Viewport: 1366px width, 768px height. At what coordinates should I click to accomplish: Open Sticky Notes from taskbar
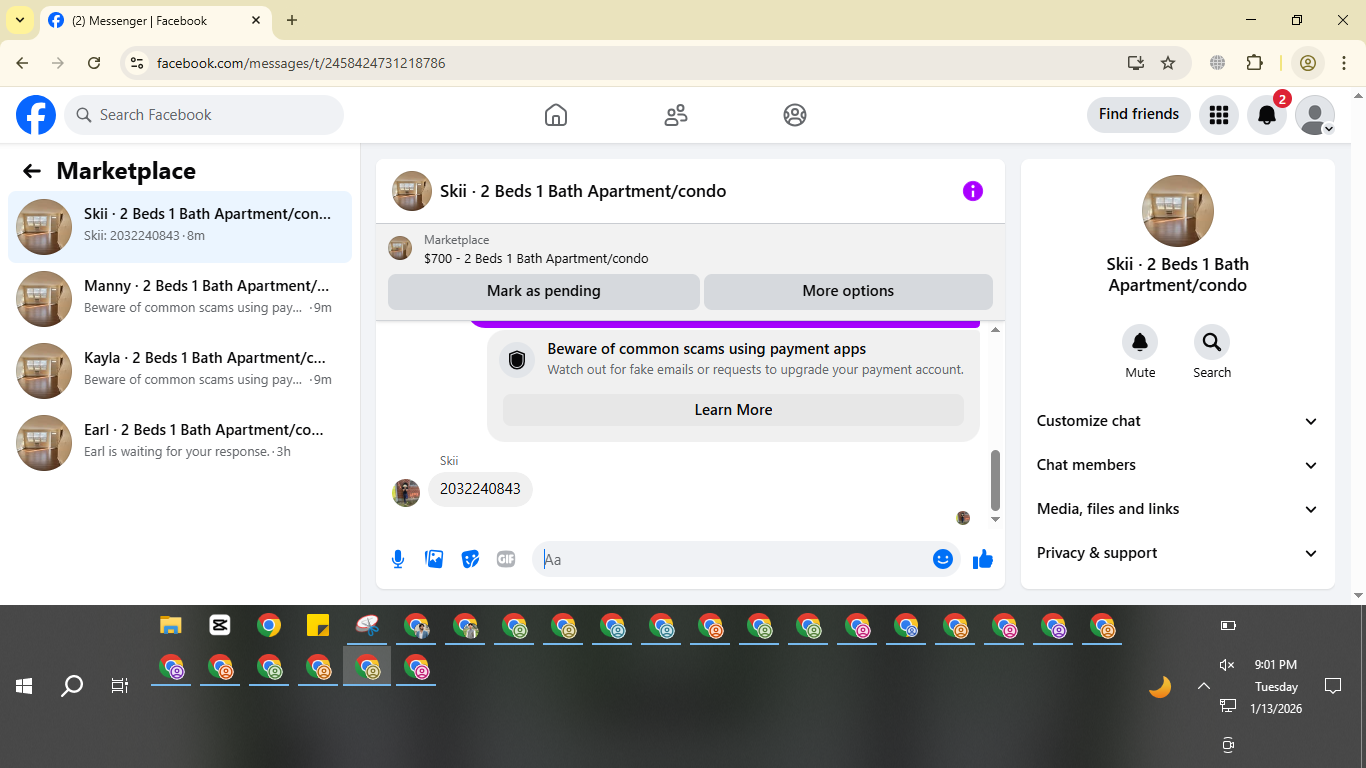pyautogui.click(x=318, y=626)
